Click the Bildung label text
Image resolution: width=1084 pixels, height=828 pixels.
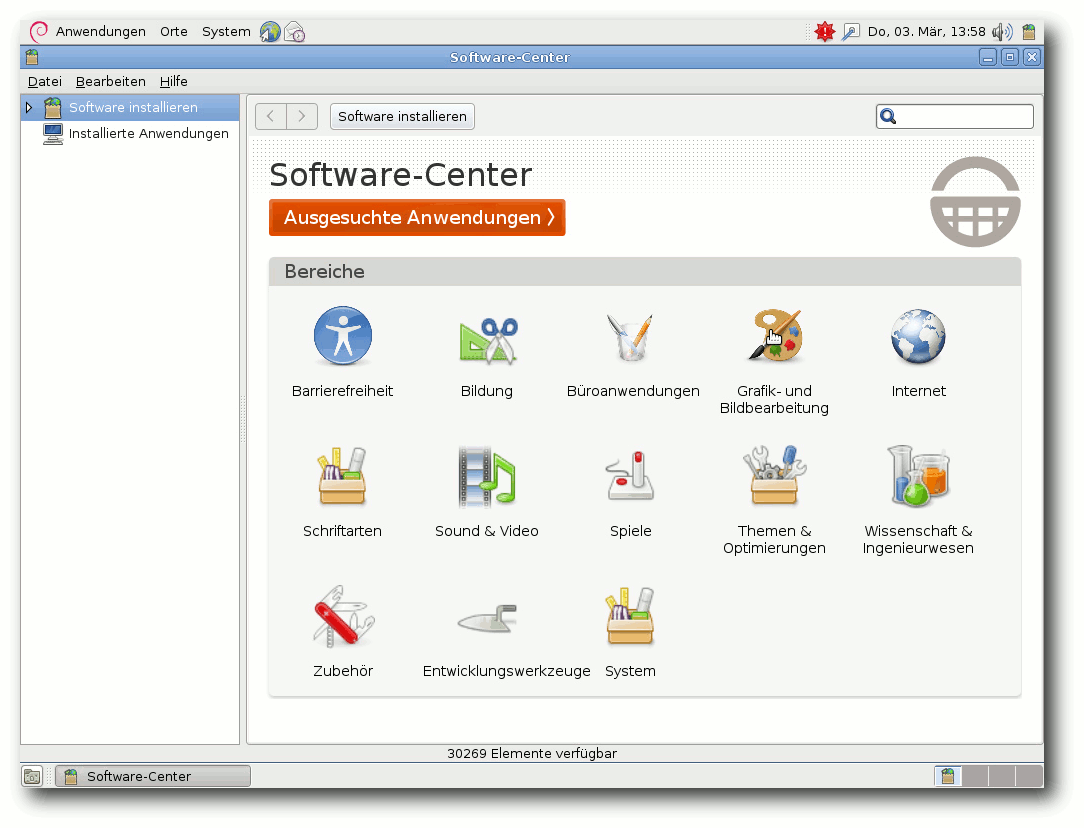pyautogui.click(x=487, y=391)
